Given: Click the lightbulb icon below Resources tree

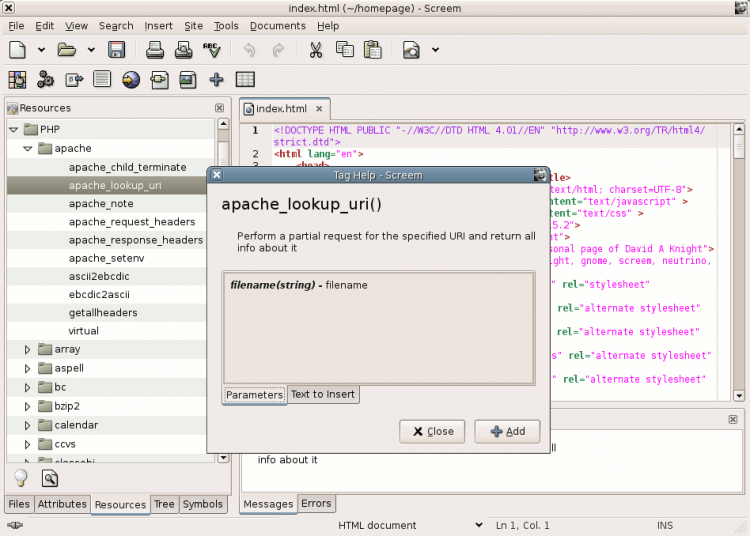Looking at the screenshot, I should click(19, 478).
